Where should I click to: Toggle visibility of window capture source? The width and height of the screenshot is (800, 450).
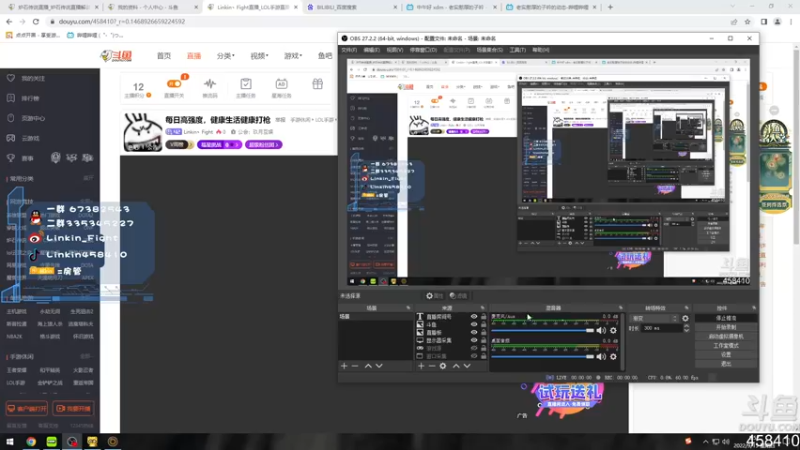pos(474,356)
